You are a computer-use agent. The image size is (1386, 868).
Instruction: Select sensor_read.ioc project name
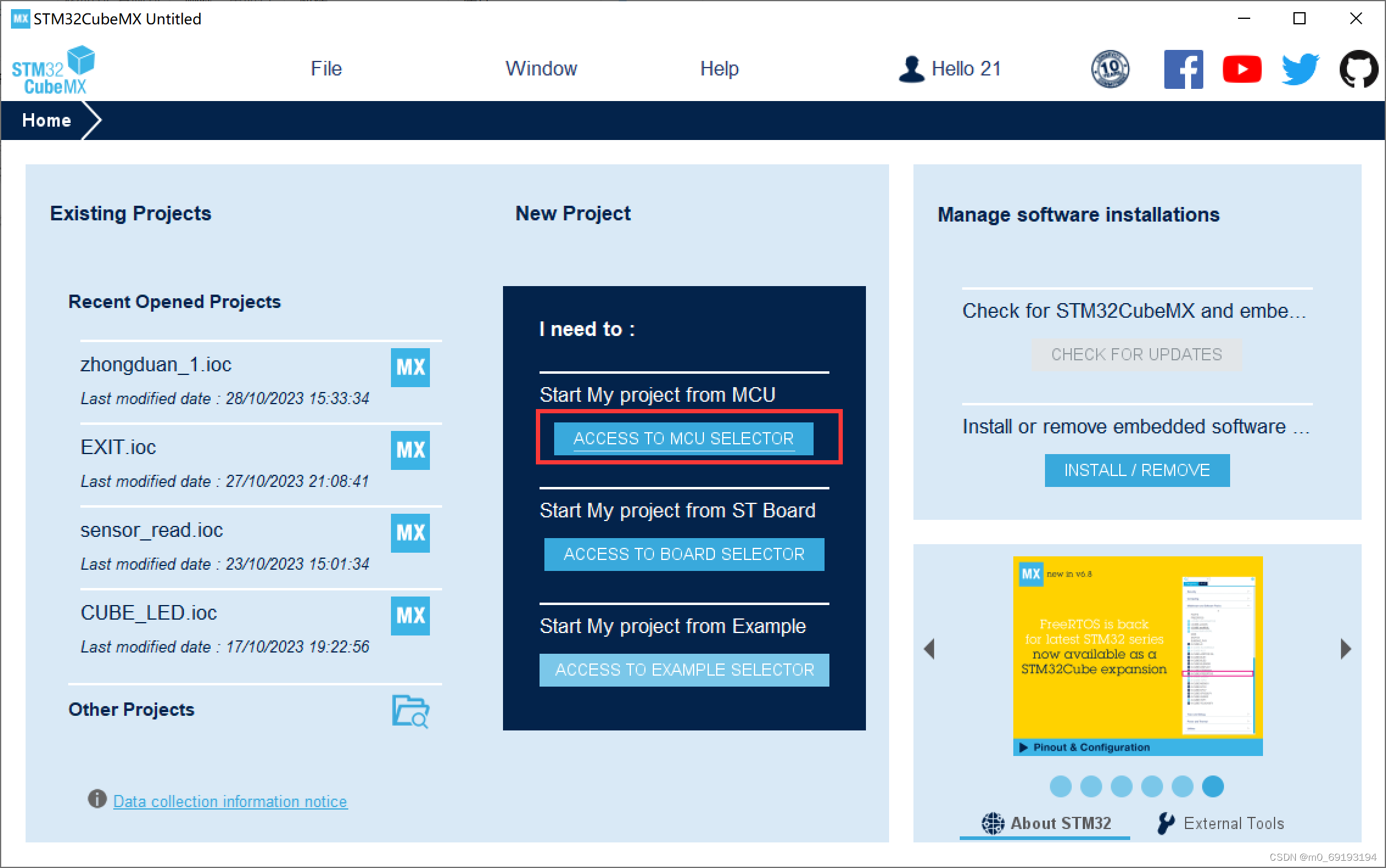152,530
